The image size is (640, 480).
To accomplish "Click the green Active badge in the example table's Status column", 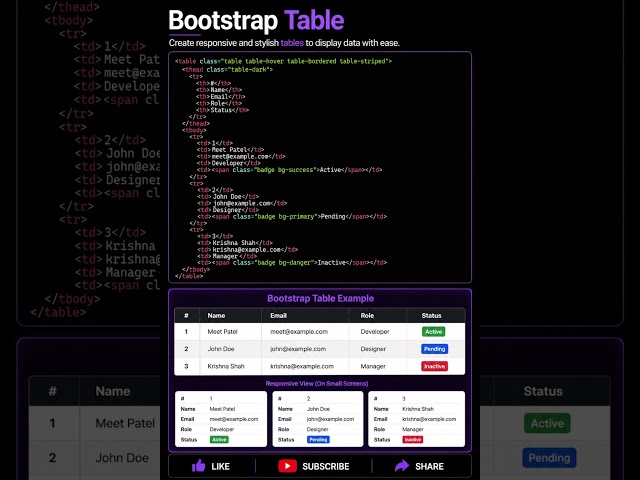I will [433, 331].
